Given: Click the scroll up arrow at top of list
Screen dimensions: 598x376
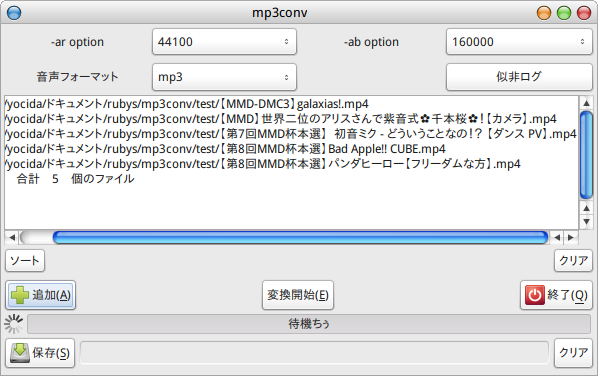Looking at the screenshot, I should (586, 103).
